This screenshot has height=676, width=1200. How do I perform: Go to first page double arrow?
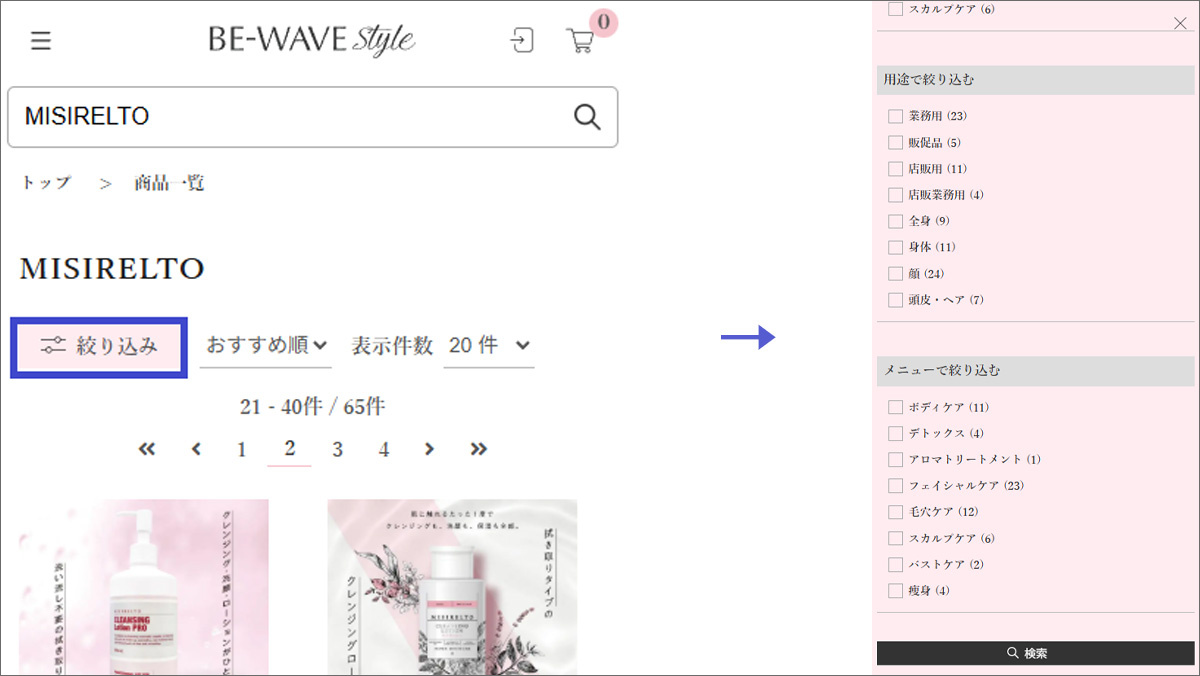tap(147, 449)
